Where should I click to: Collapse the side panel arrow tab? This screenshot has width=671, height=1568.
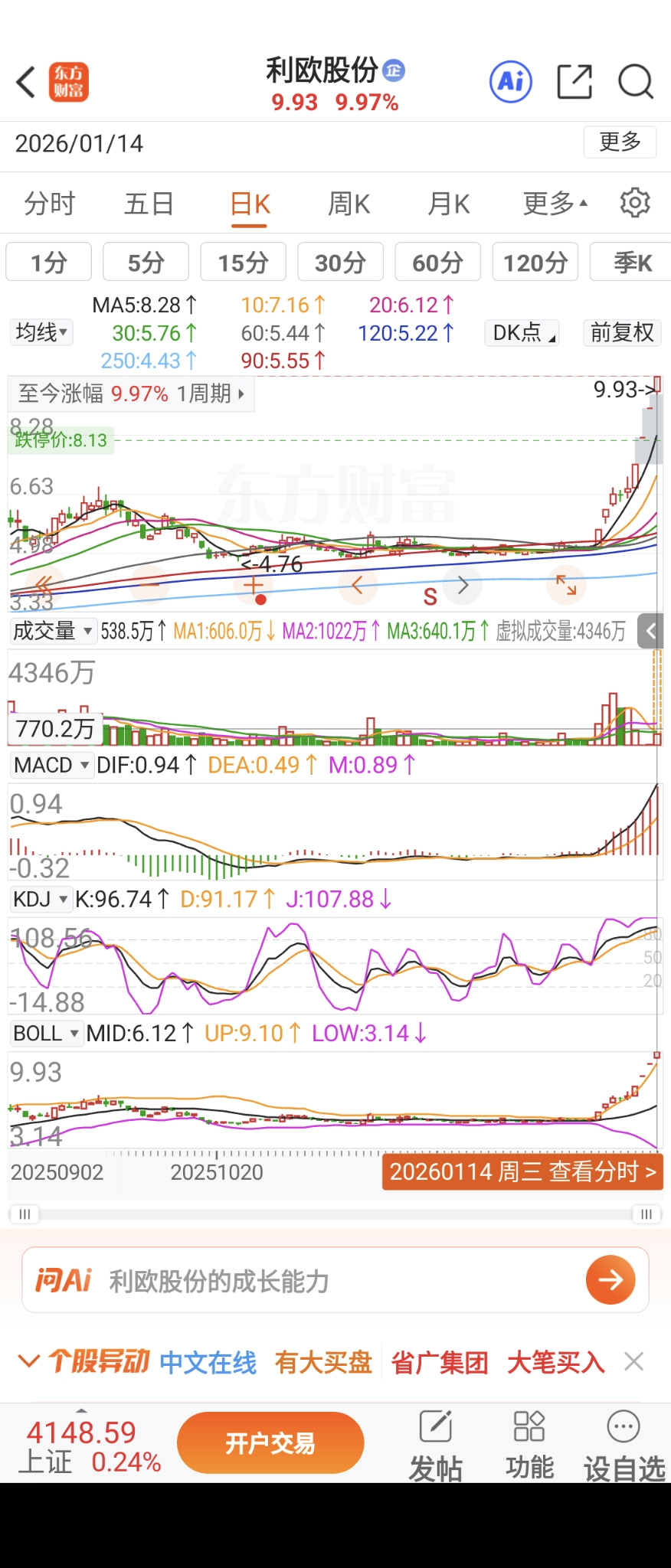pyautogui.click(x=650, y=632)
